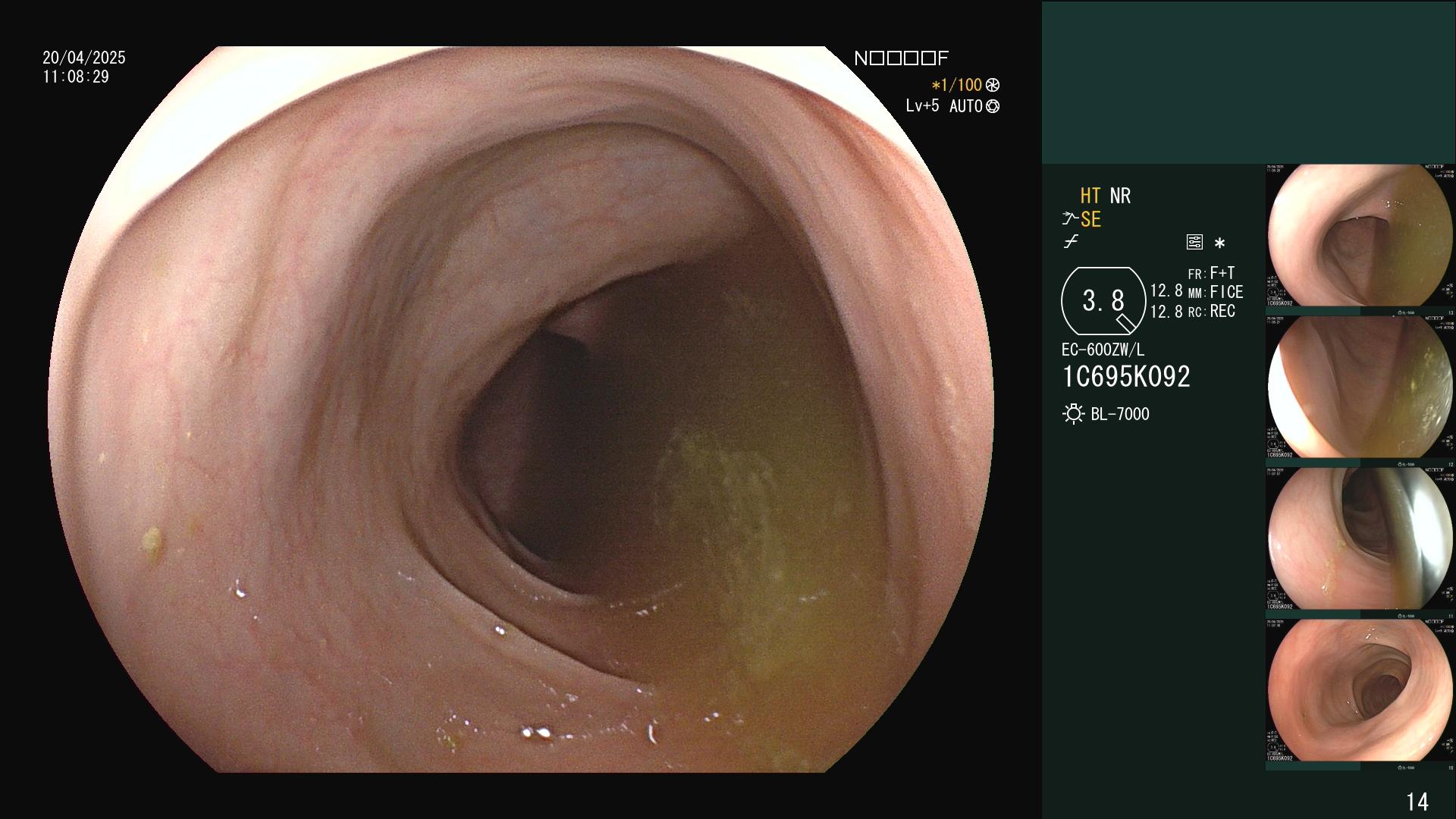Click the light source bulb icon
The height and width of the screenshot is (819, 1456).
coord(1073,414)
